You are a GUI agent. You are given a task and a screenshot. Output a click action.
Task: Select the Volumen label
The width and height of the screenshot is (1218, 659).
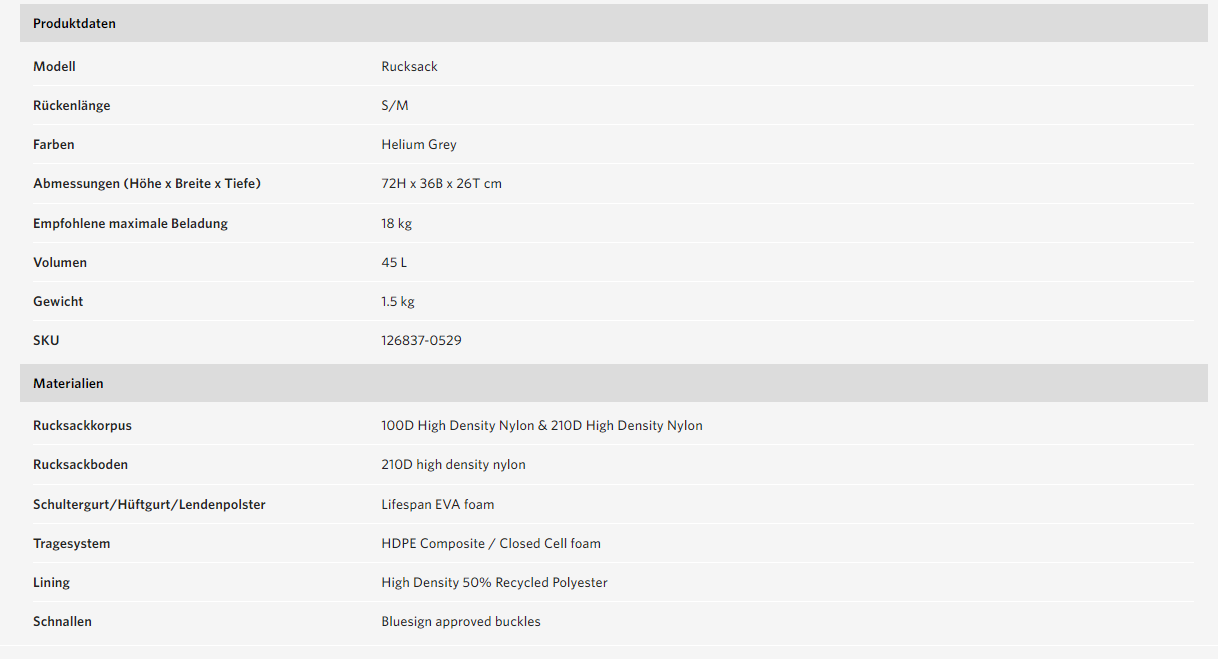tap(59, 262)
